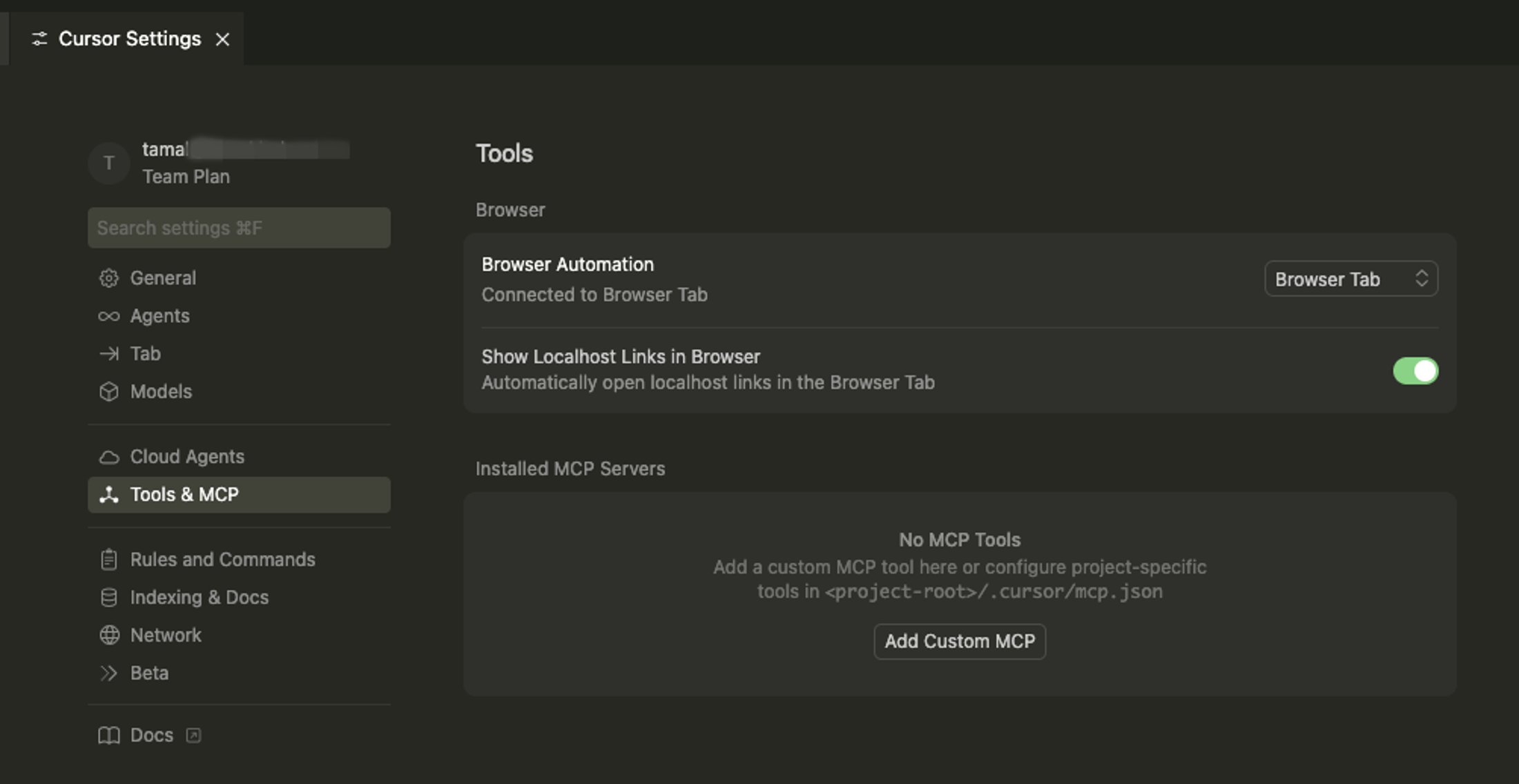Click the Cloud Agents cloud icon
This screenshot has width=1519, height=784.
[108, 456]
